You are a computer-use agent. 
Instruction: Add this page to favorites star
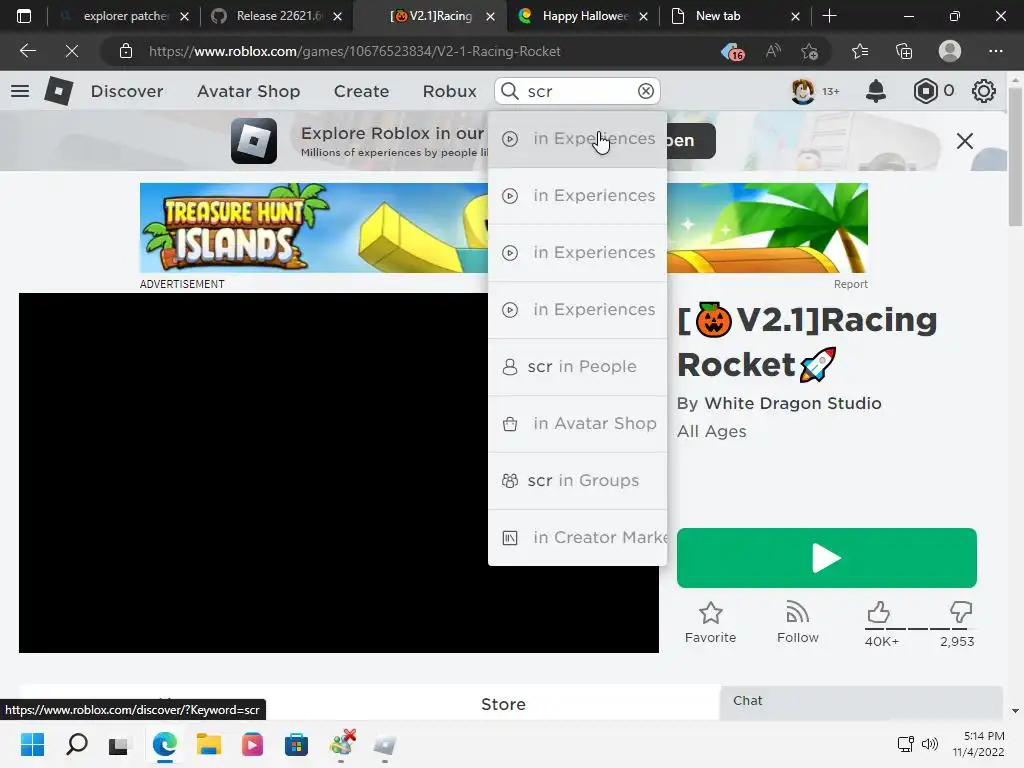[809, 51]
